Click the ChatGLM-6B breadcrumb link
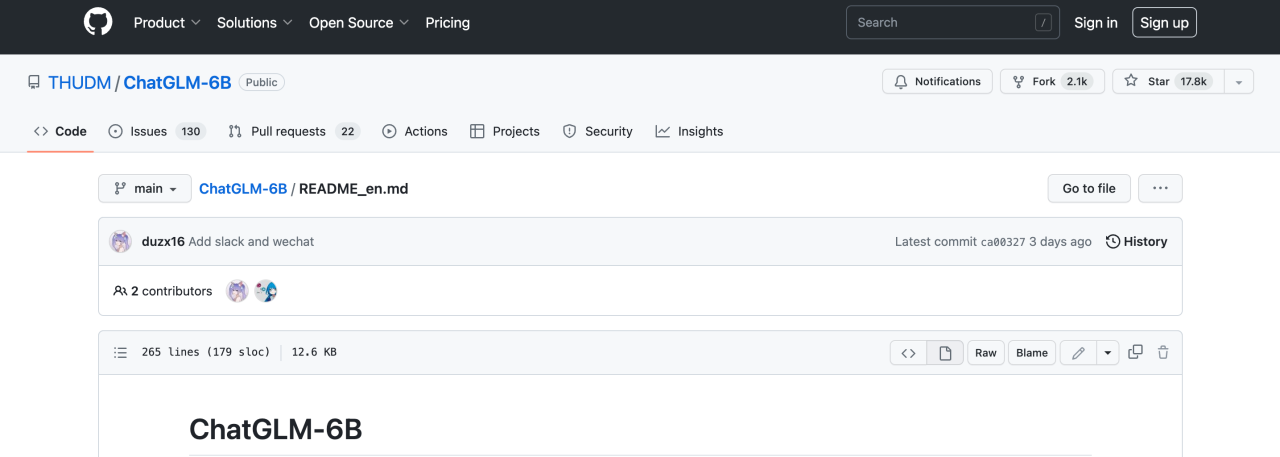 [x=243, y=188]
